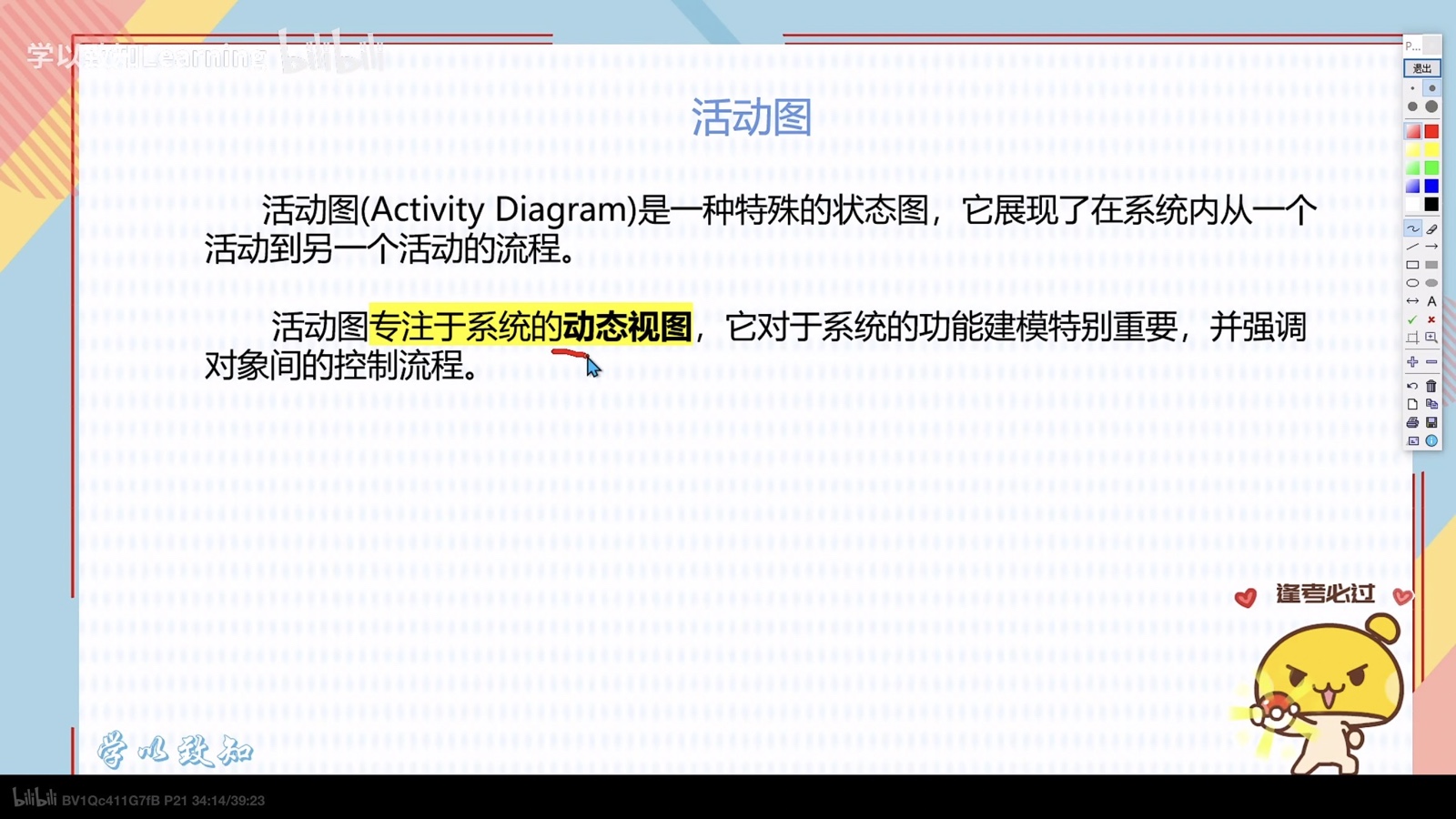Choose the straight line tool

point(1412,247)
